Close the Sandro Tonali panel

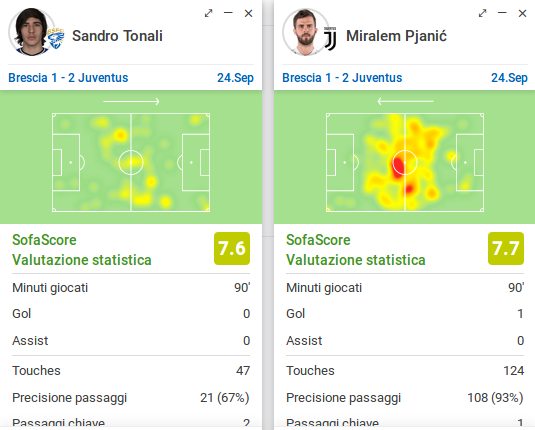coord(248,13)
